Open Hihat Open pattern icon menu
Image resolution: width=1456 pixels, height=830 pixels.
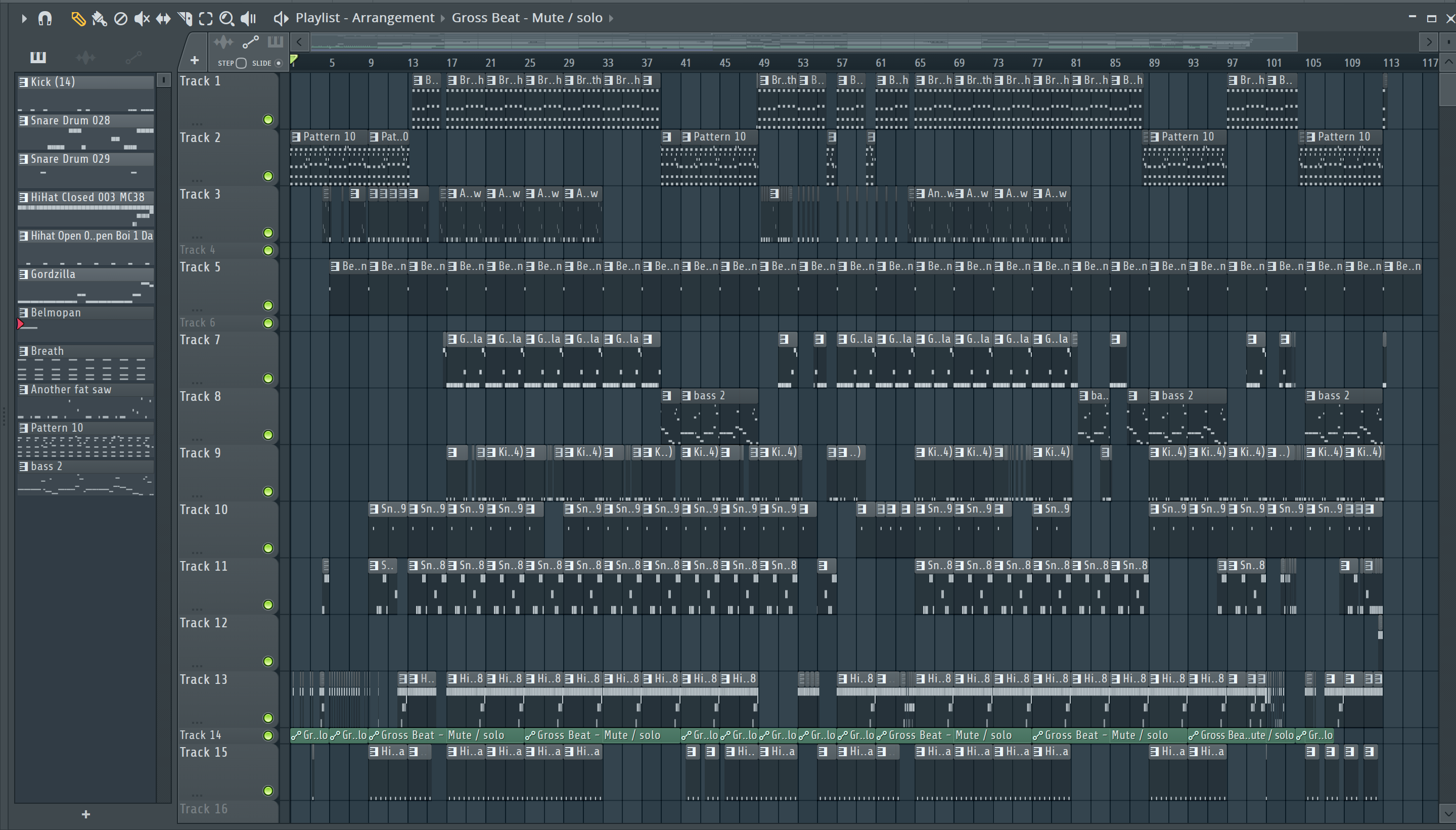[23, 236]
